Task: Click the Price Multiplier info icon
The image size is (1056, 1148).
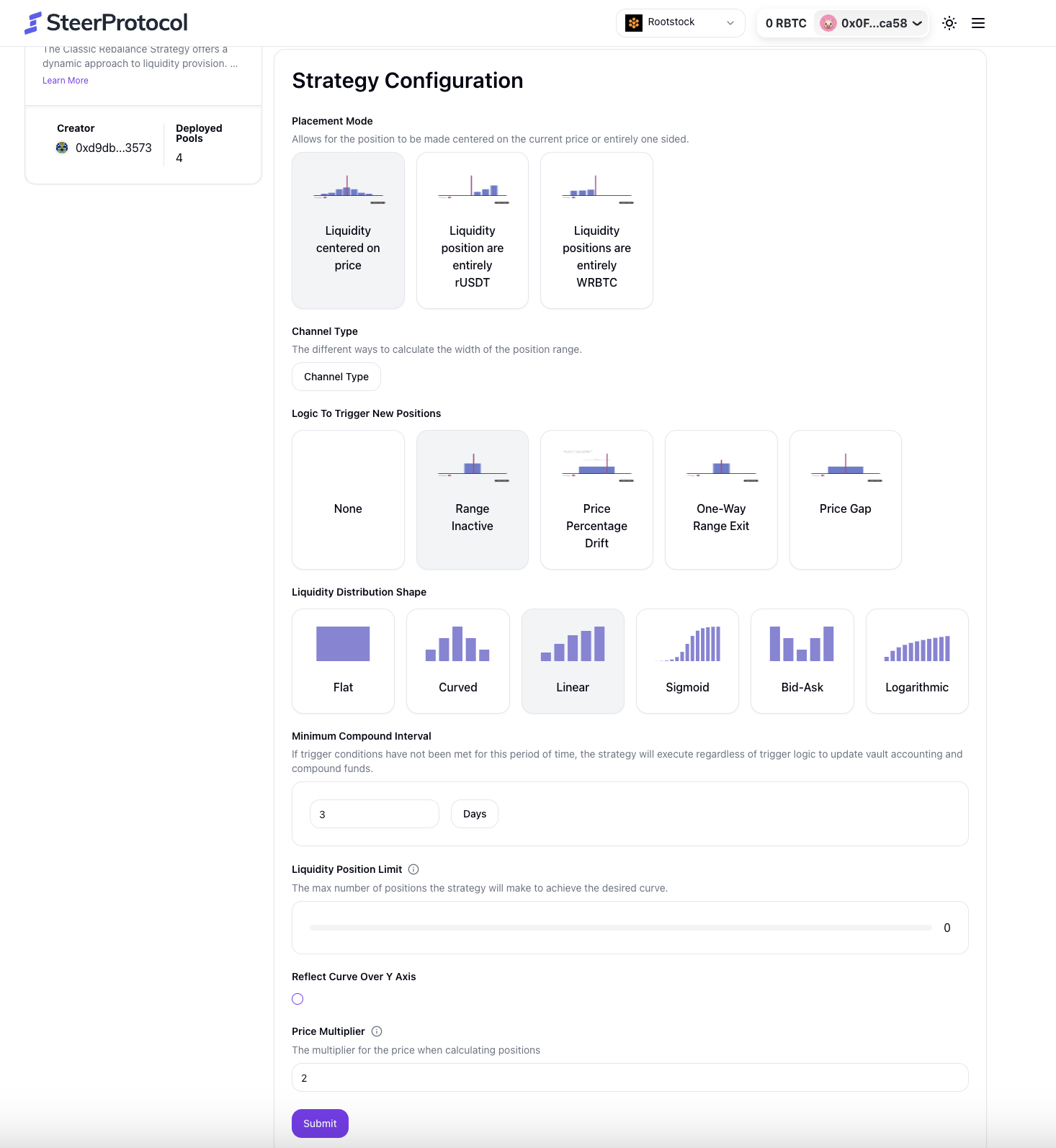Action: [377, 1031]
